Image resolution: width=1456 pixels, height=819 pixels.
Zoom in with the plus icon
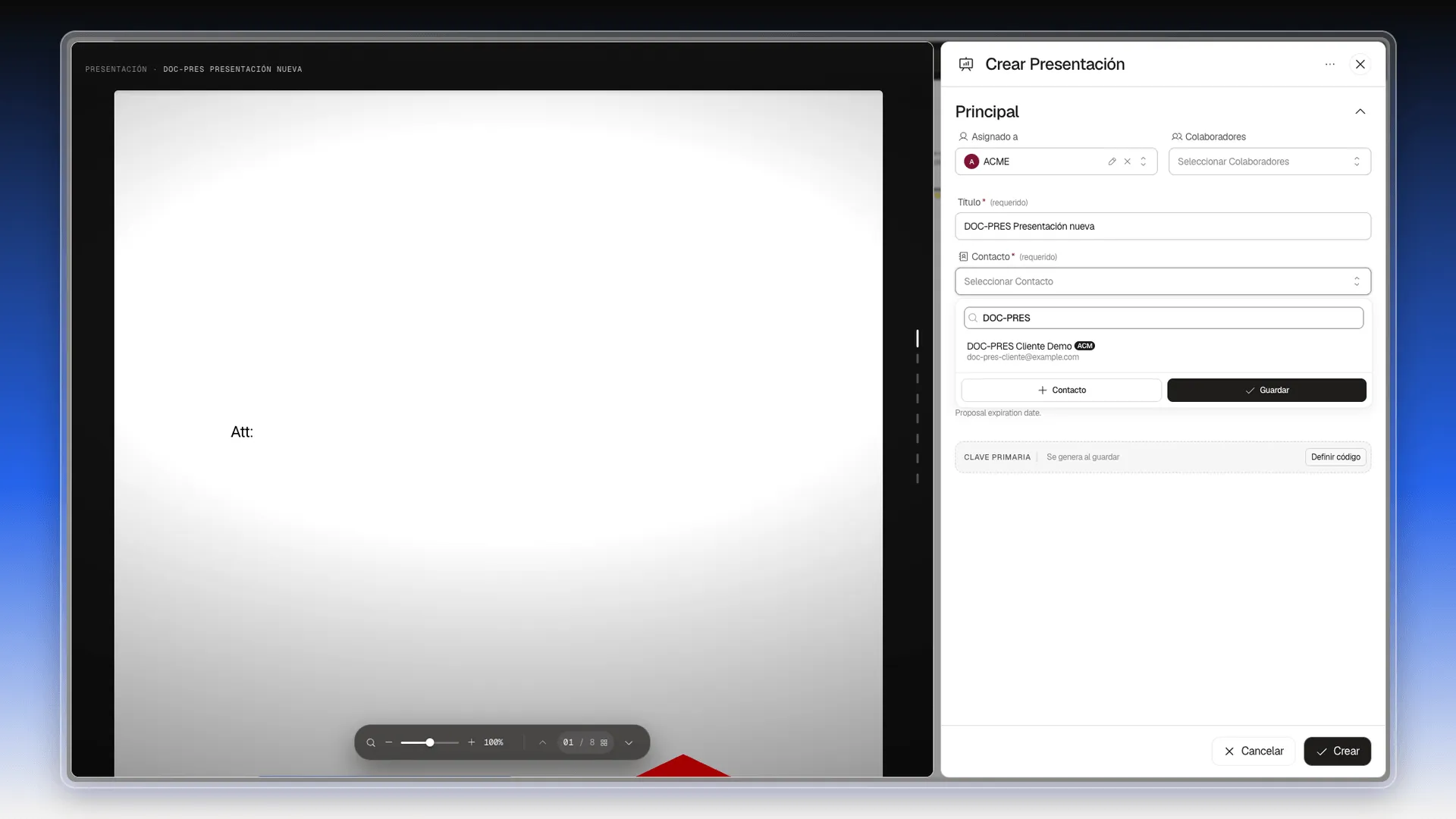[472, 742]
